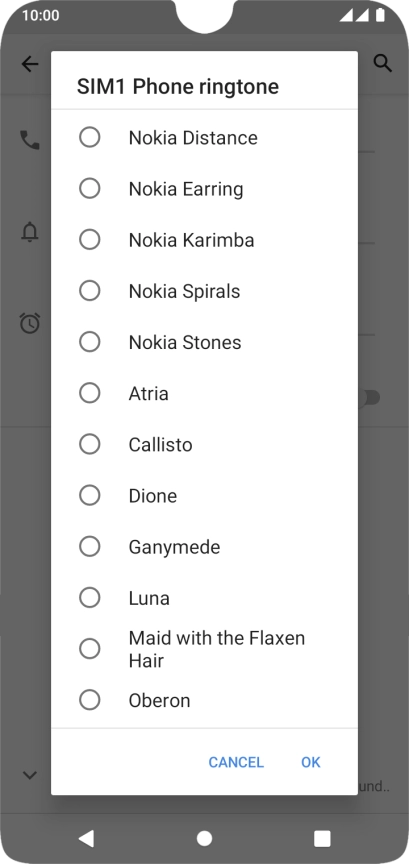Tap the phone handset icon

(30, 140)
